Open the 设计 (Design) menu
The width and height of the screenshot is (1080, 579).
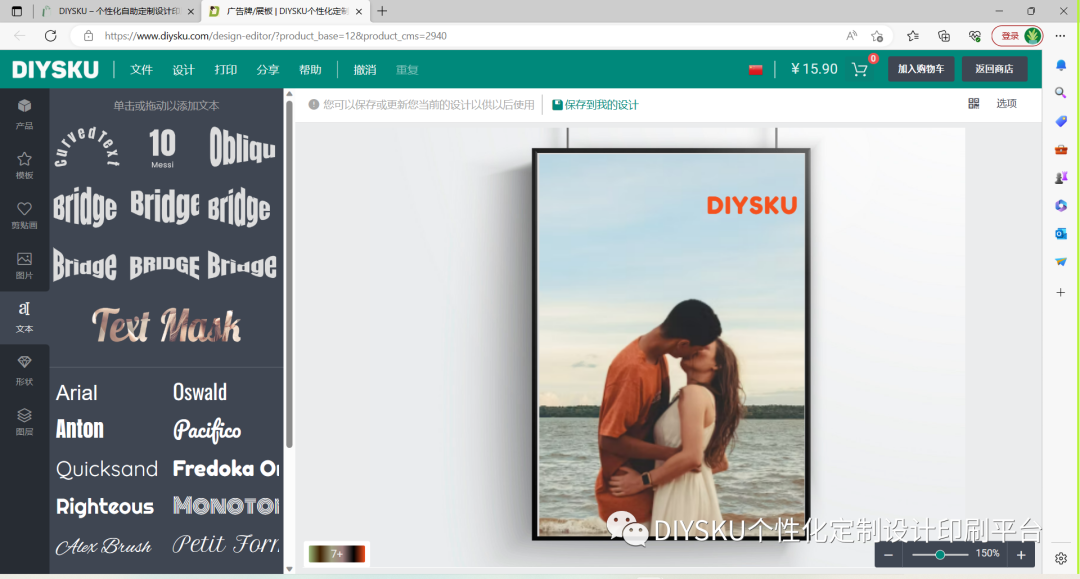pos(183,70)
